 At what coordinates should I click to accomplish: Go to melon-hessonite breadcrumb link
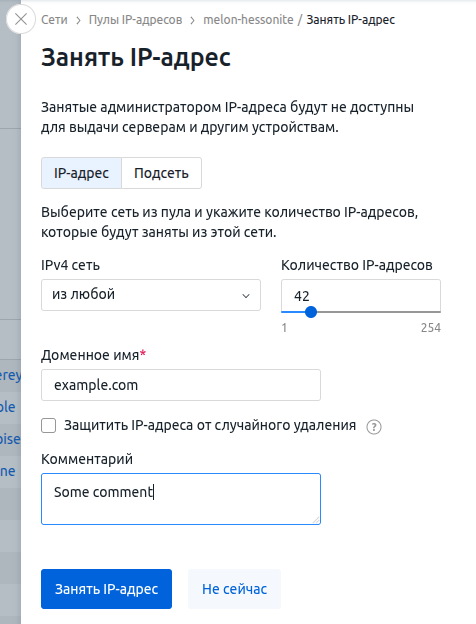click(x=248, y=20)
